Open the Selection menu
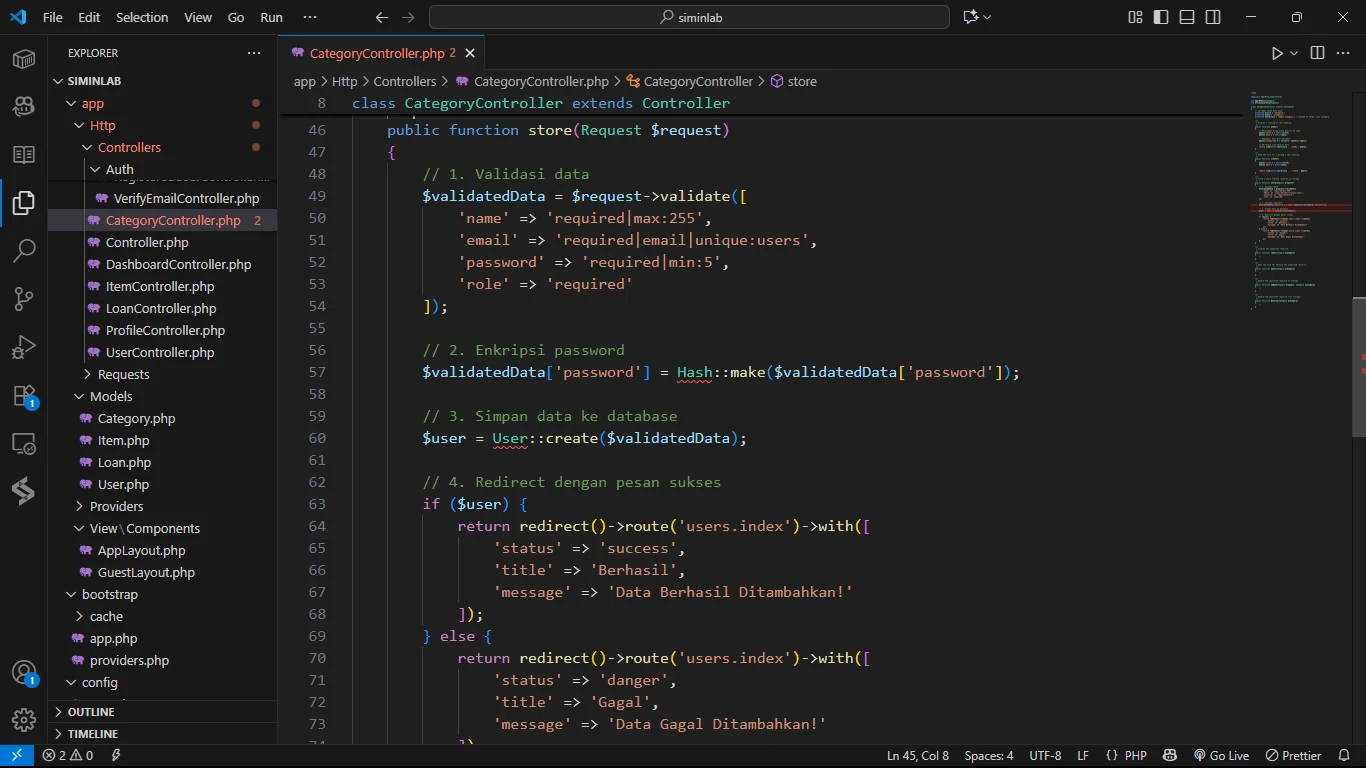1366x768 pixels. click(142, 17)
